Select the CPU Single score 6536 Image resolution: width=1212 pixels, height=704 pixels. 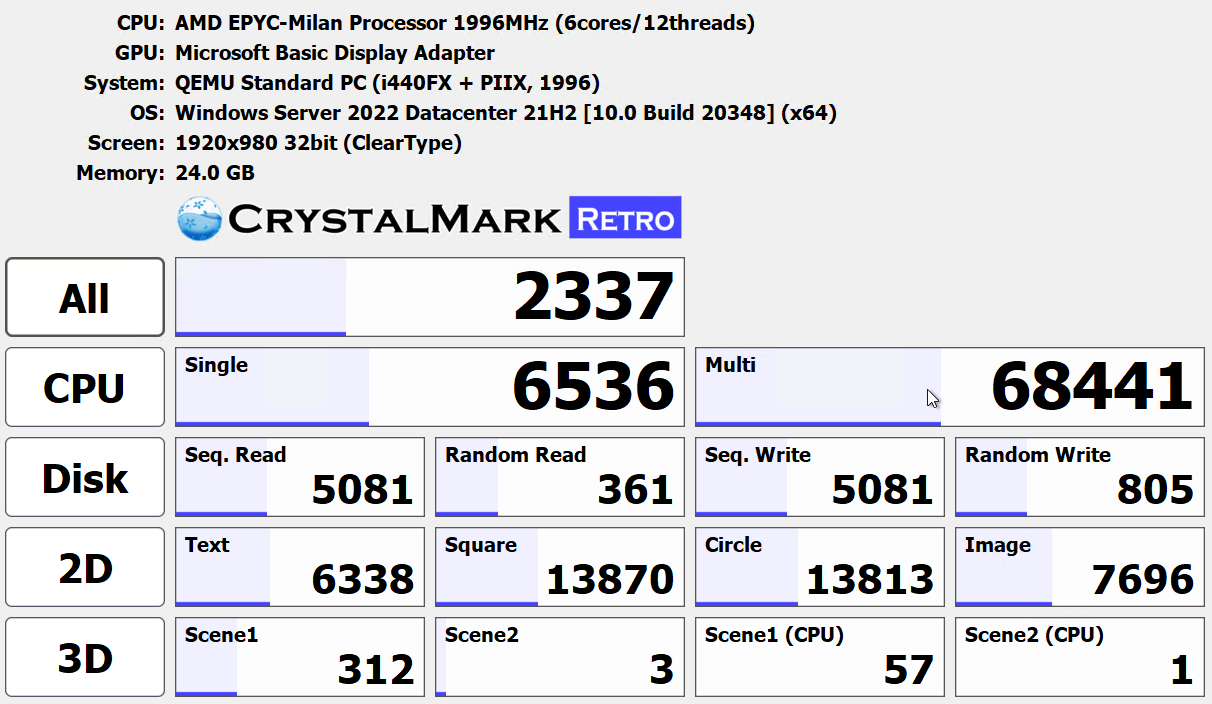point(430,387)
